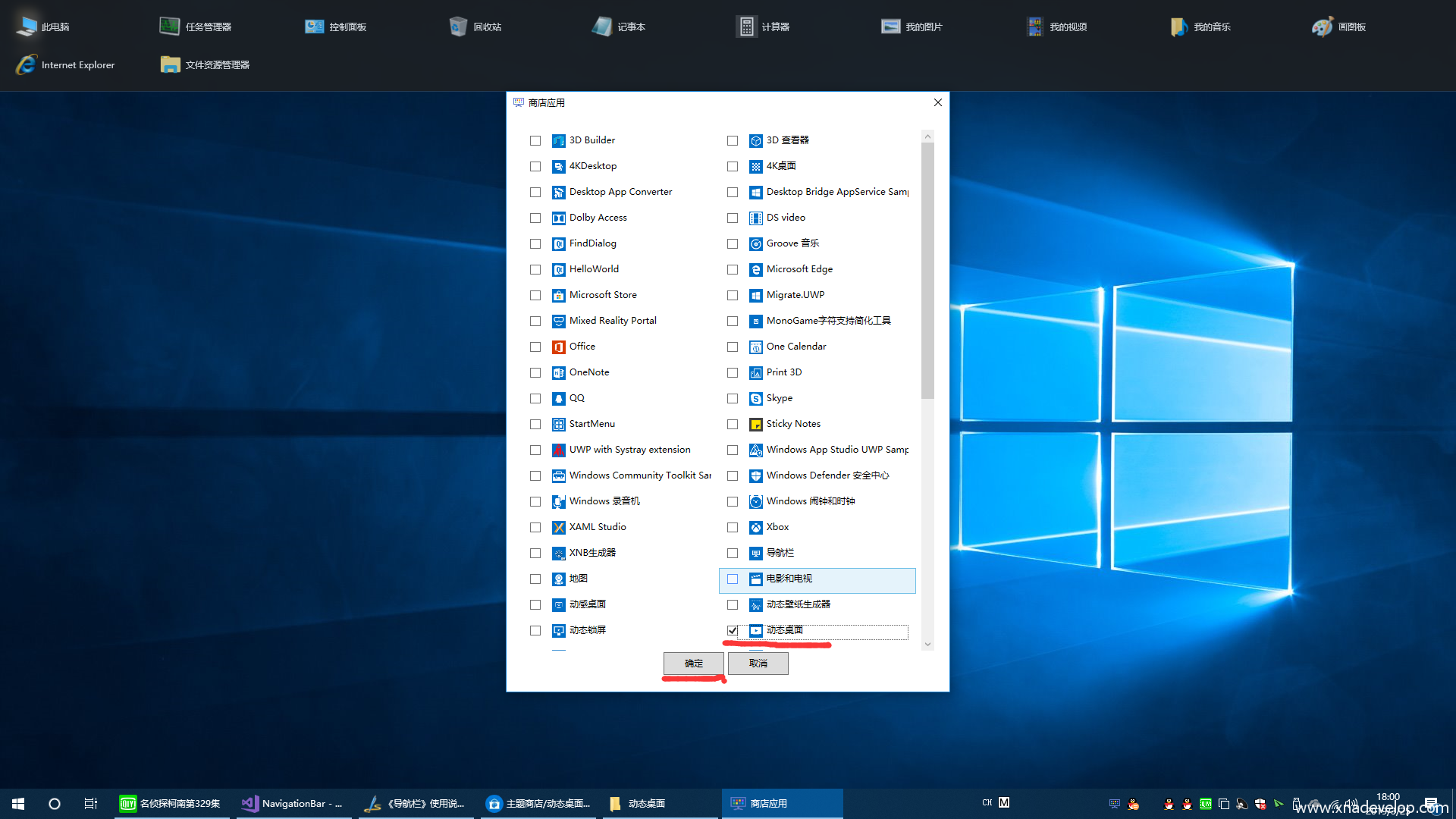Click the Microsoft Store bag icon
The height and width of the screenshot is (819, 1456).
coord(558,295)
